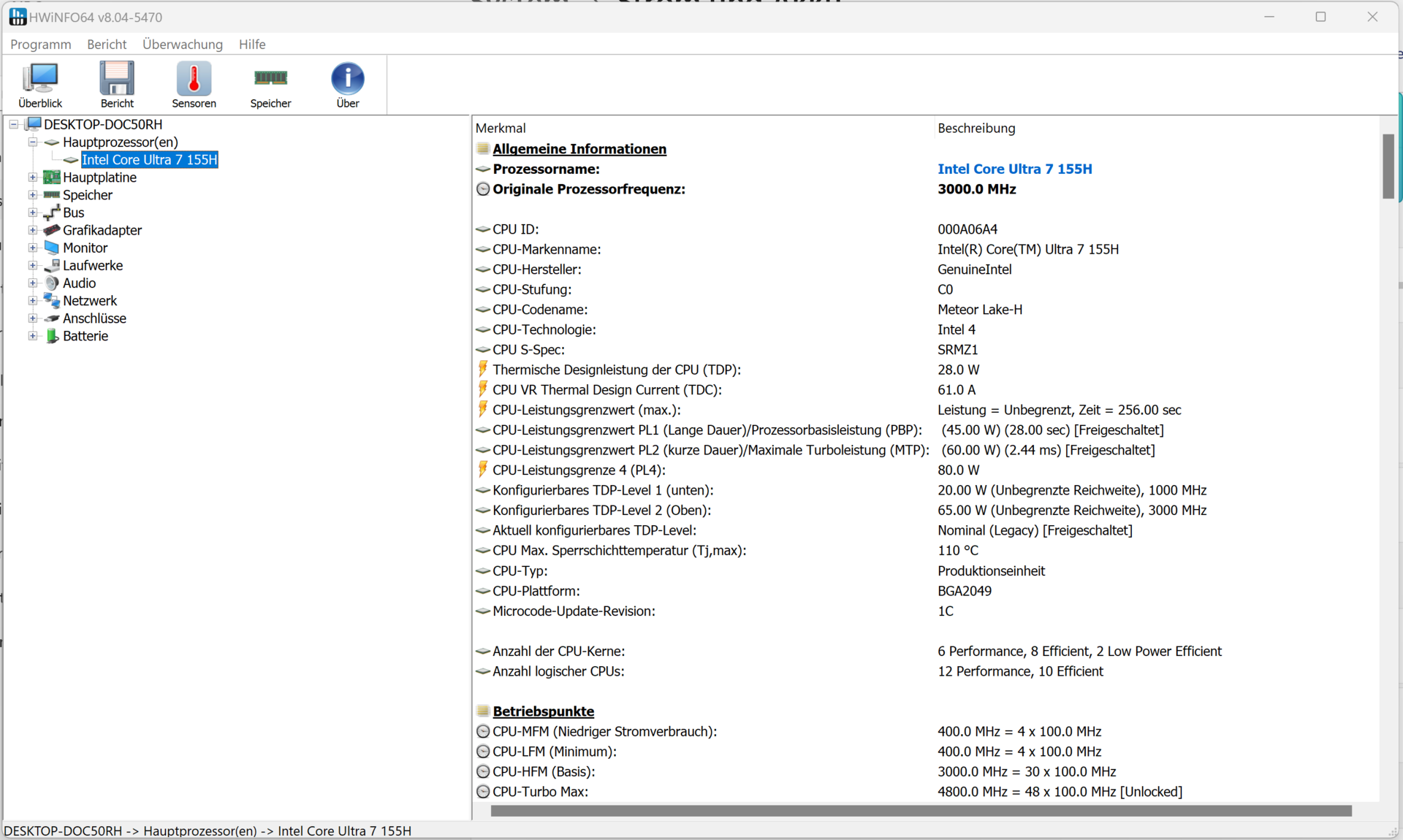This screenshot has height=840, width=1403.
Task: Open the Programm menu
Action: 41,45
